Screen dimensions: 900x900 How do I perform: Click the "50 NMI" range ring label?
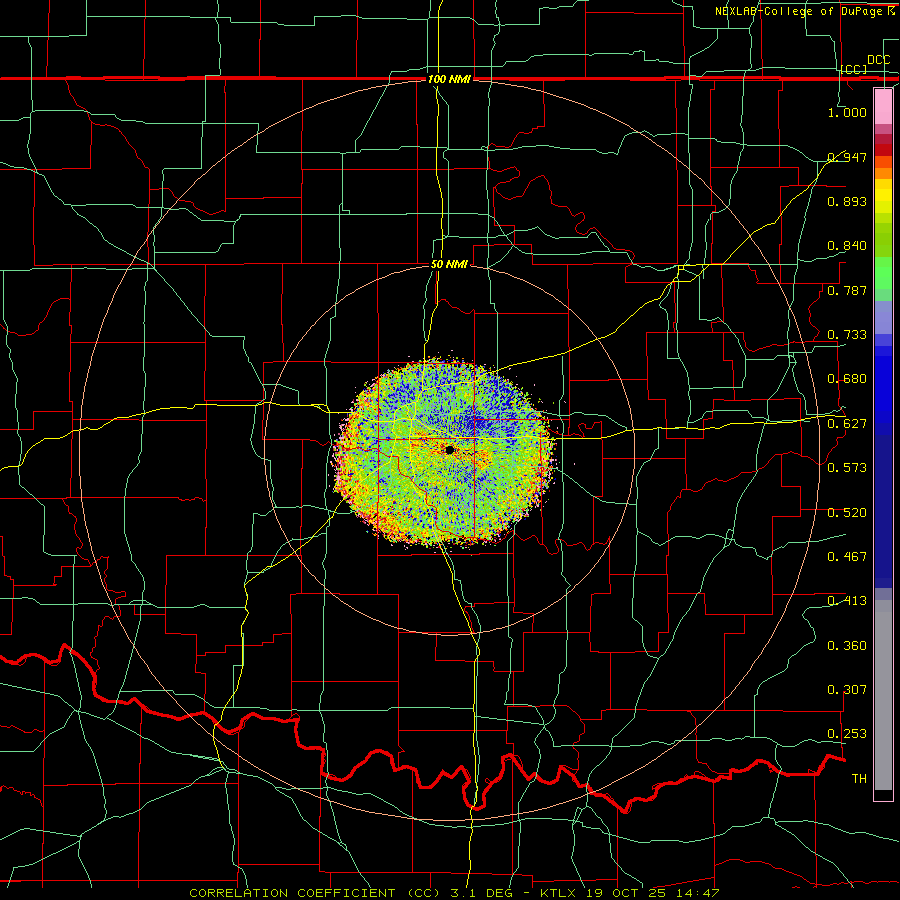click(x=449, y=264)
